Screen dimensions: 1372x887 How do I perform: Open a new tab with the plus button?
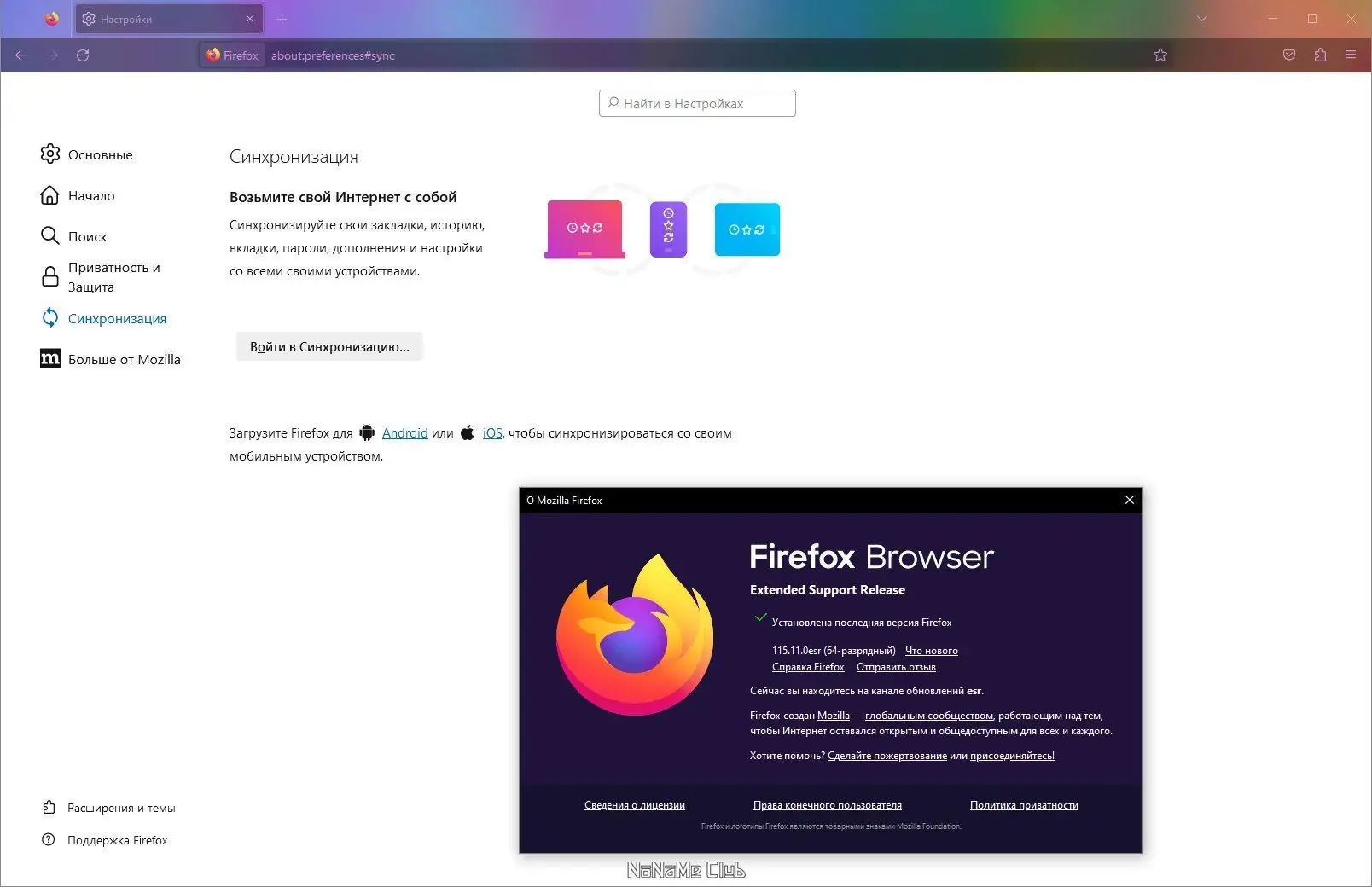(282, 19)
